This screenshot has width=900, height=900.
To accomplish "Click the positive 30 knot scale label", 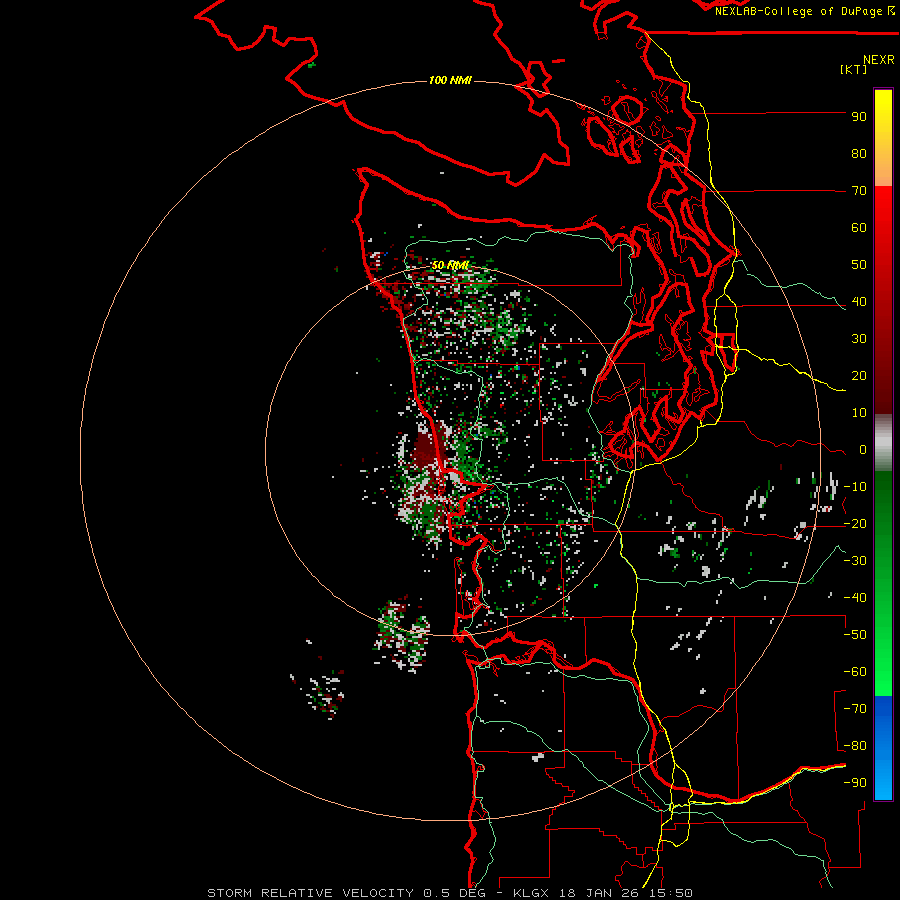I will click(859, 339).
